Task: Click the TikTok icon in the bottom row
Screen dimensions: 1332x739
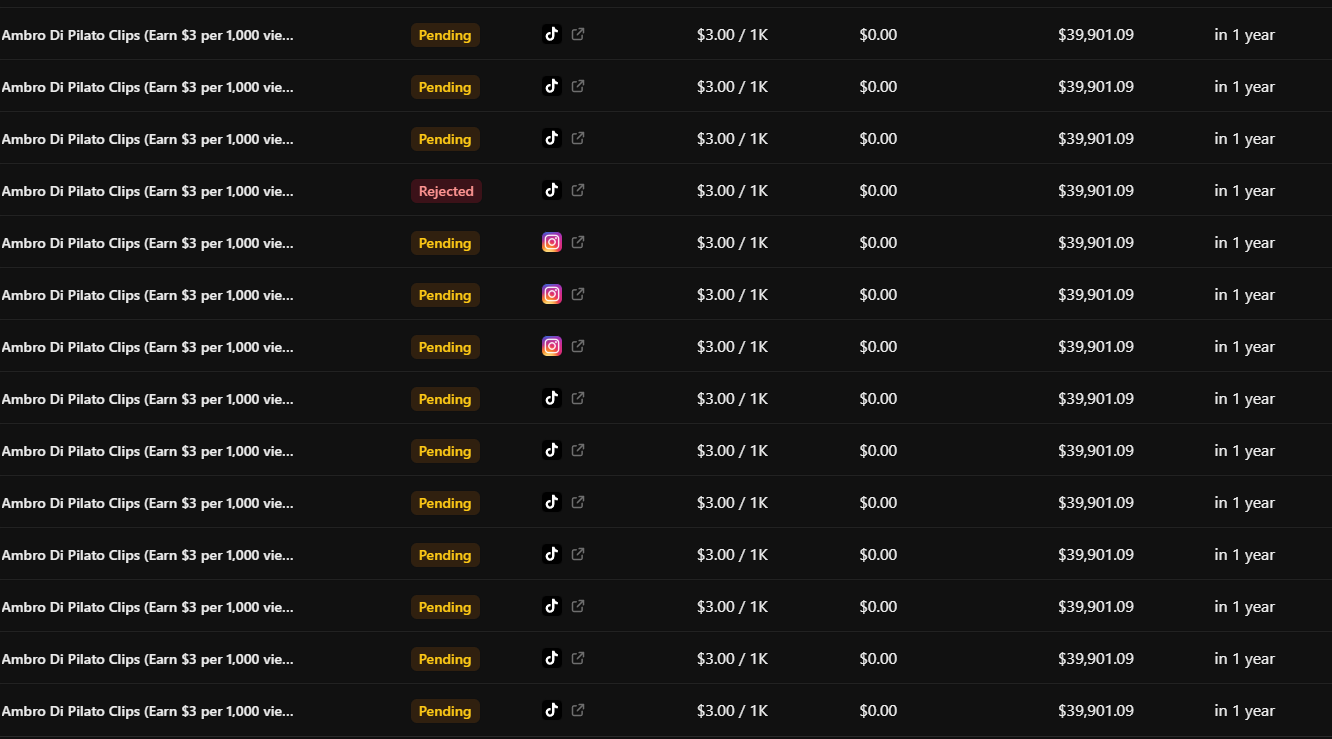Action: [x=551, y=710]
